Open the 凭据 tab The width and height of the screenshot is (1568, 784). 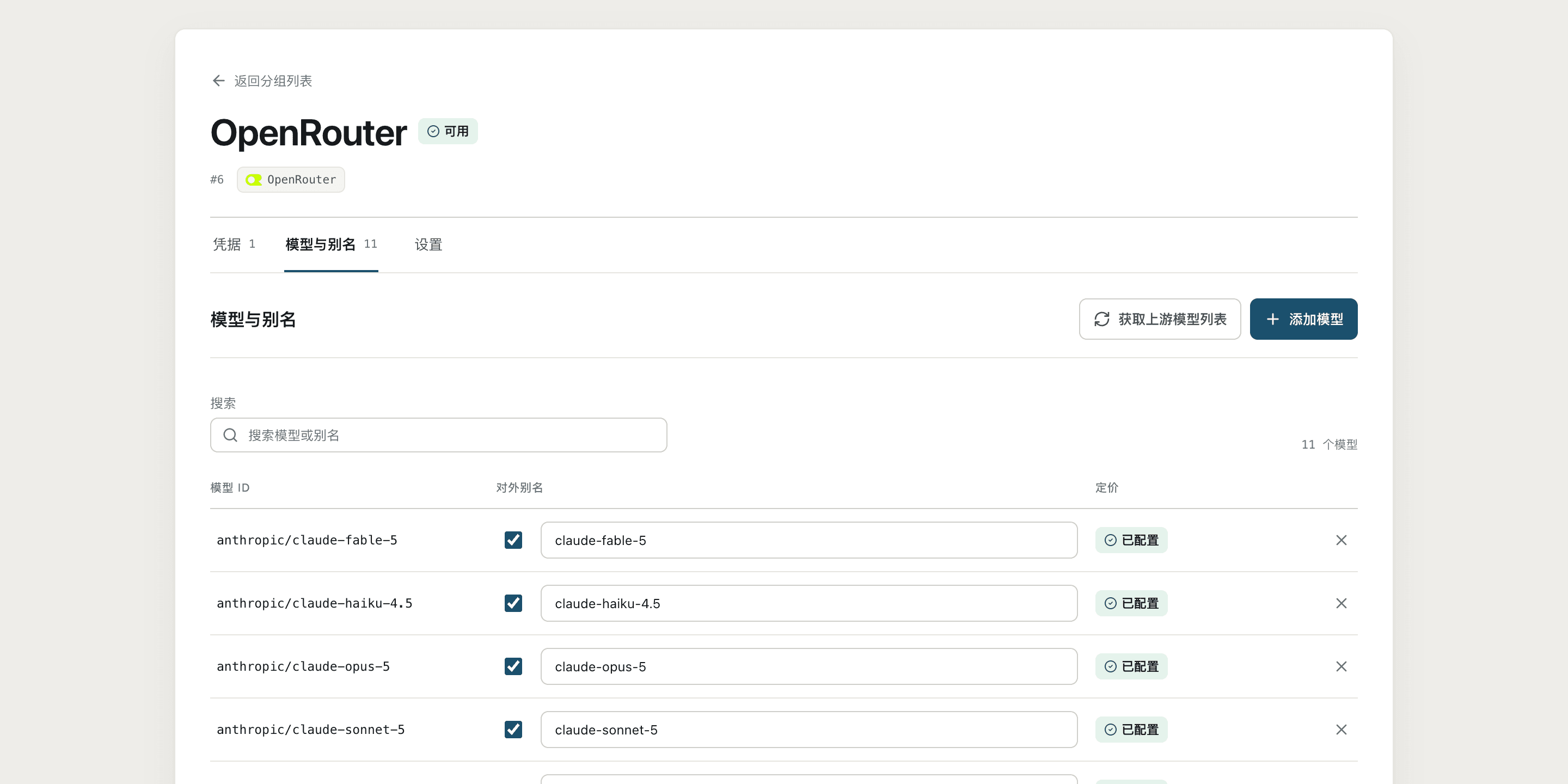234,244
